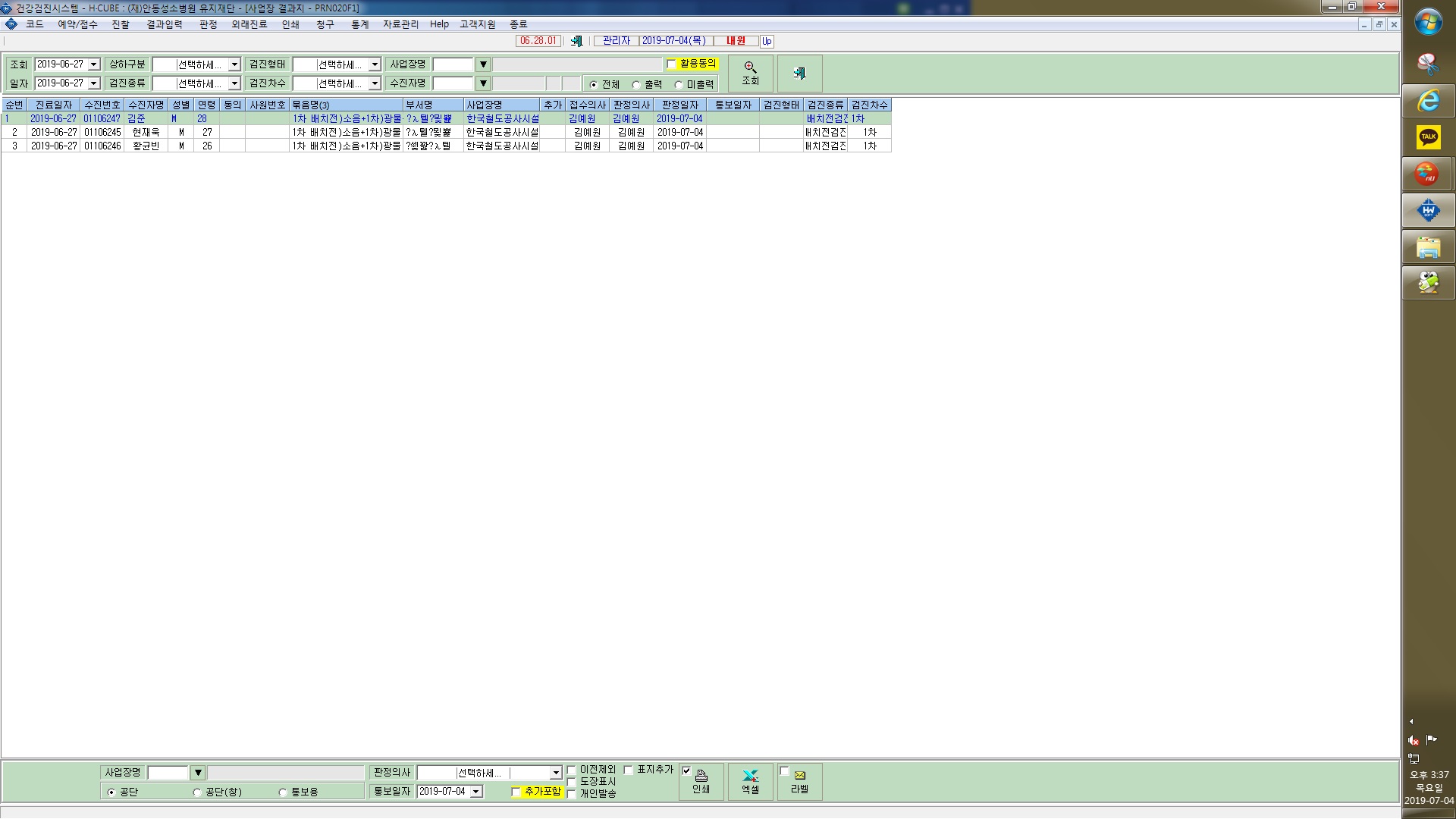Expand the 판정의사 dropdown at bottom
The image size is (1456, 819).
556,773
